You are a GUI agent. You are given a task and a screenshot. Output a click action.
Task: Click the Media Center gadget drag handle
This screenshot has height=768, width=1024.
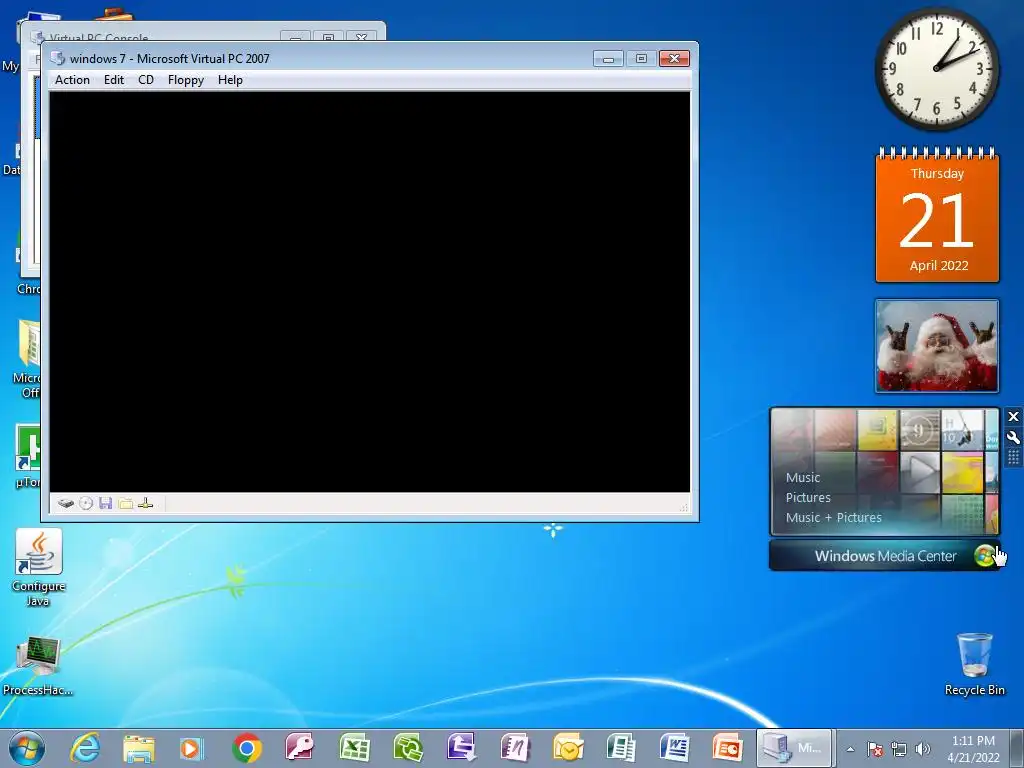pos(1014,457)
